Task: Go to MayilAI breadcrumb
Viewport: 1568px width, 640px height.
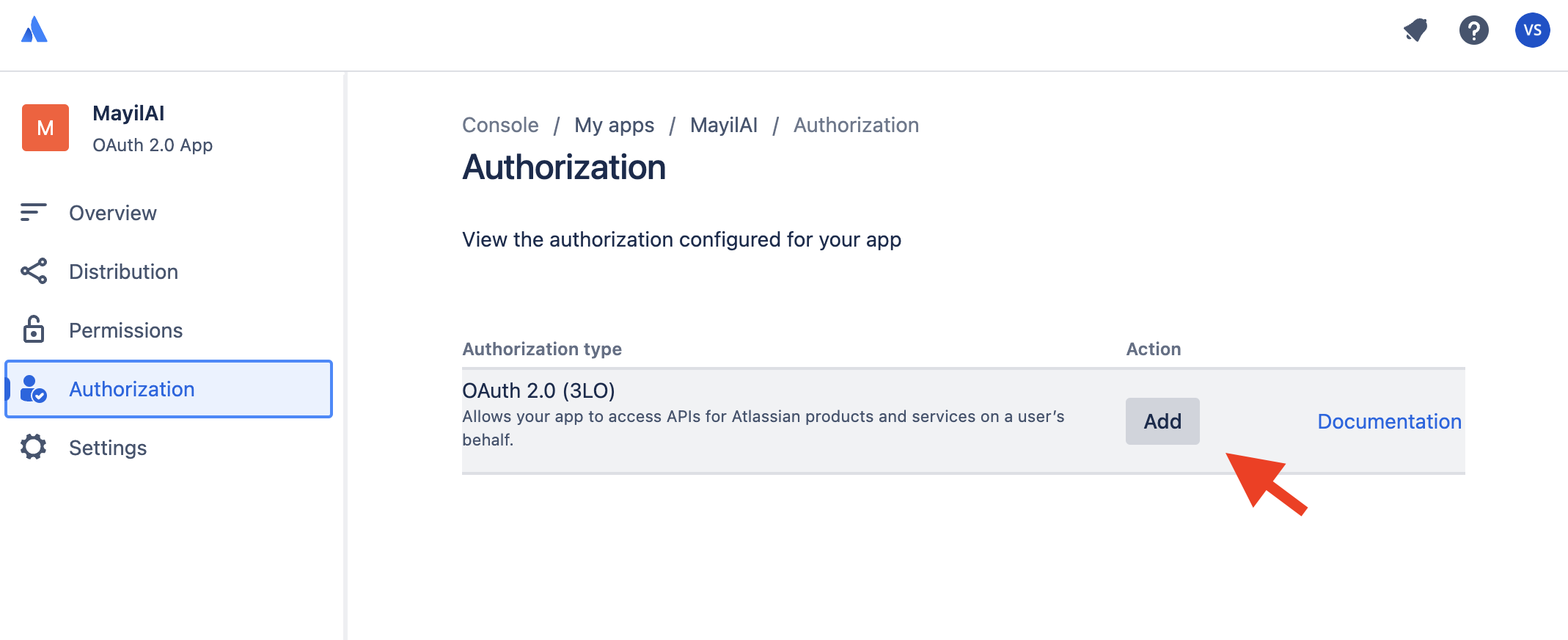Action: tap(724, 126)
